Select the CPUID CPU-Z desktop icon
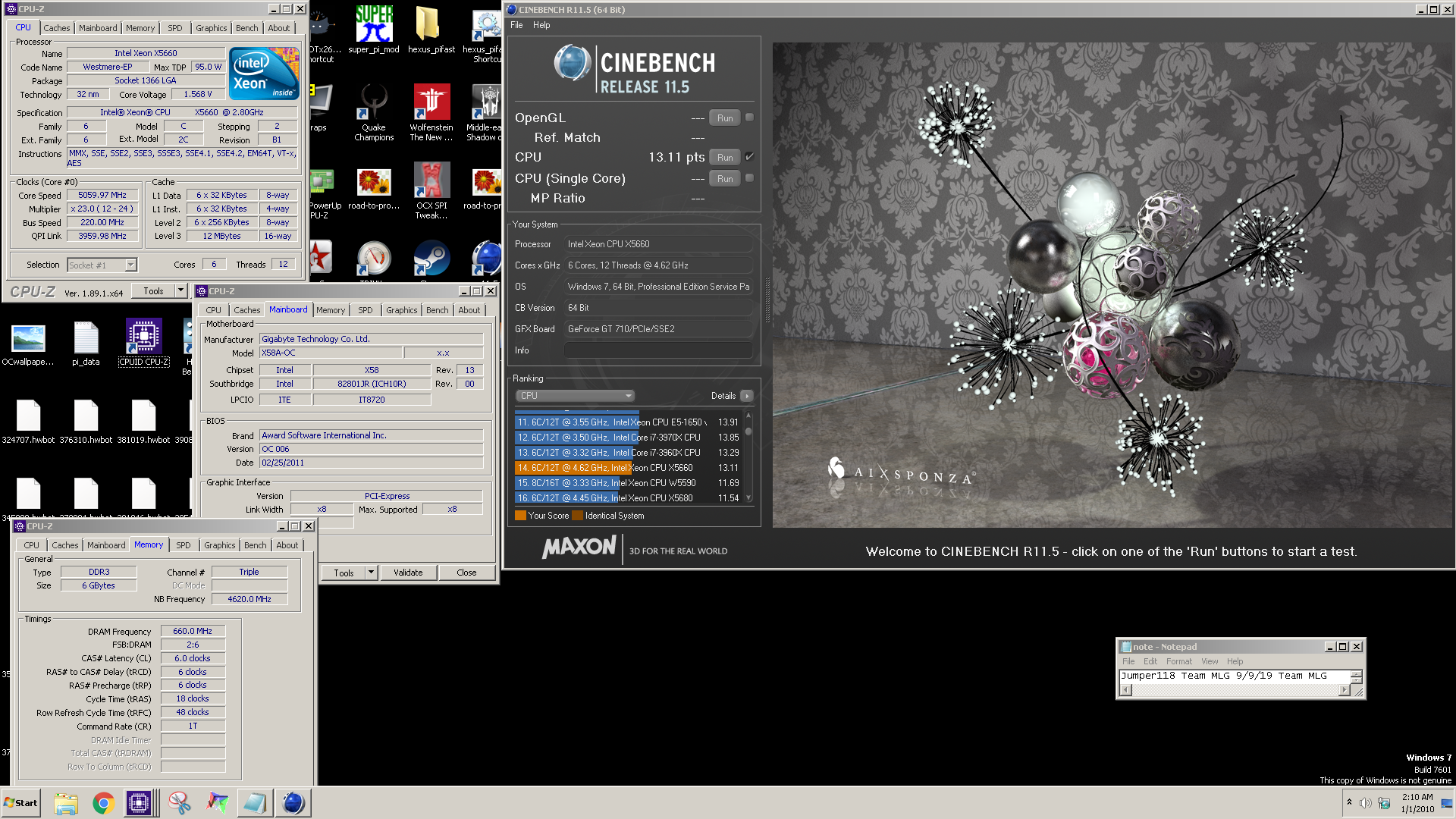The image size is (1456, 819). (x=143, y=342)
